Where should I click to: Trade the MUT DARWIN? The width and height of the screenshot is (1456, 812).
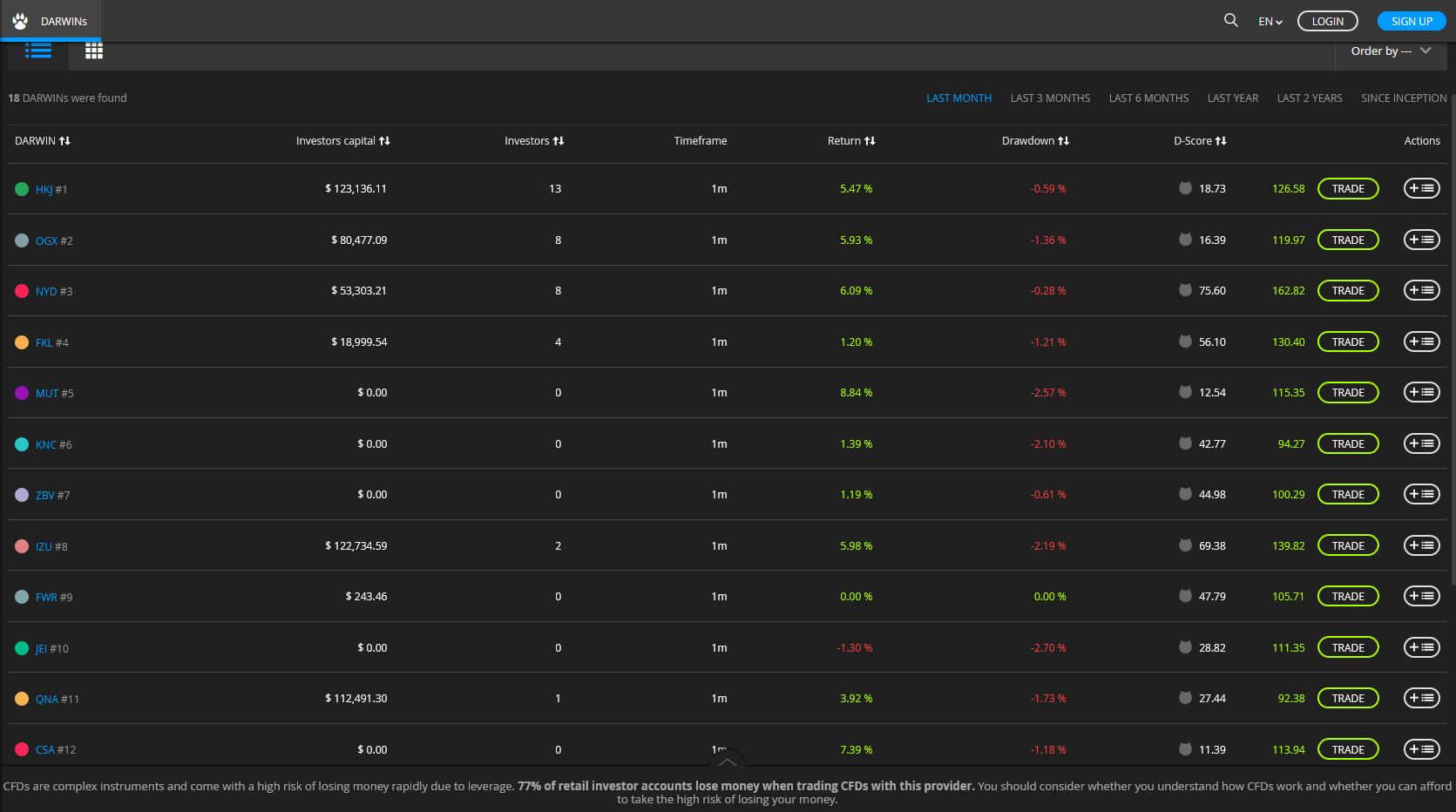click(1348, 392)
